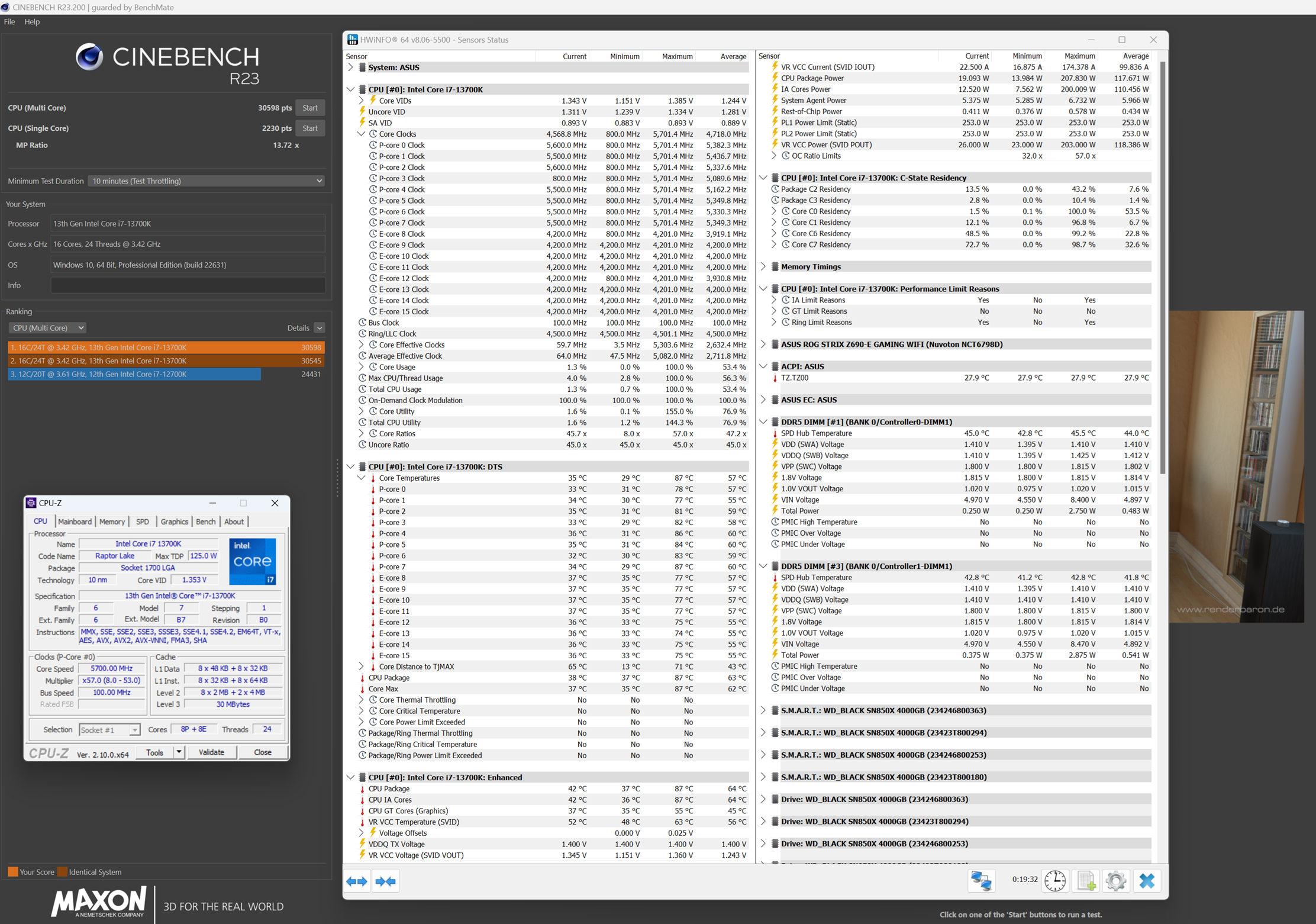This screenshot has width=1316, height=924.
Task: Open HWiNFO sensor settings gear icon
Action: click(x=1116, y=881)
